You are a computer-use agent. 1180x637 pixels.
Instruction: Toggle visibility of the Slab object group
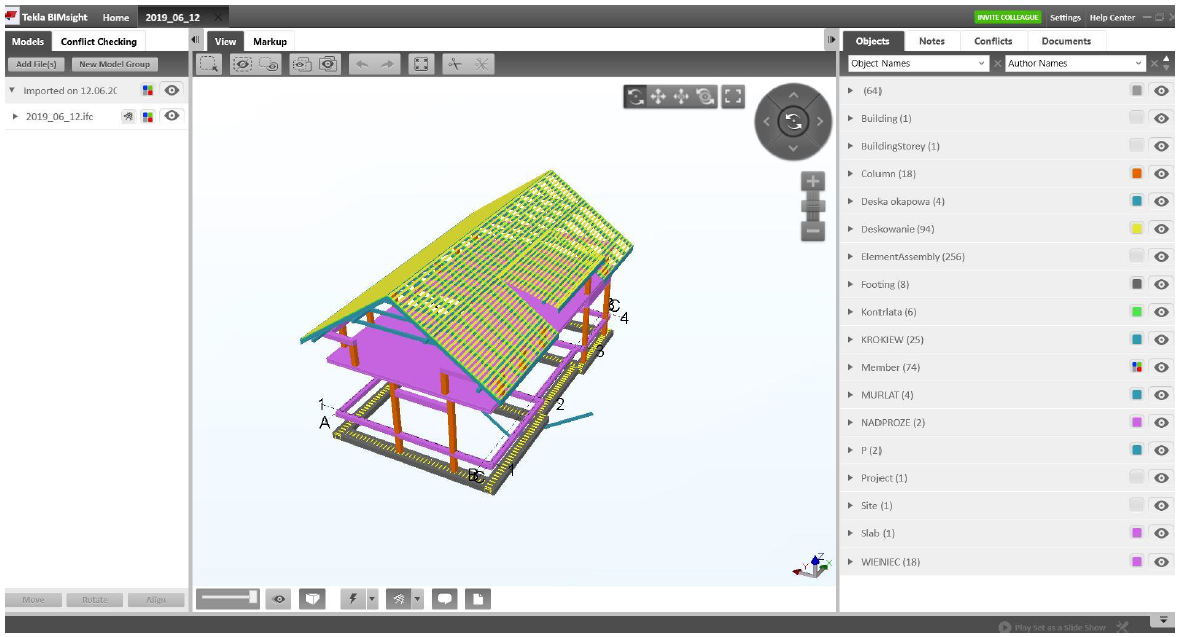tap(1161, 533)
